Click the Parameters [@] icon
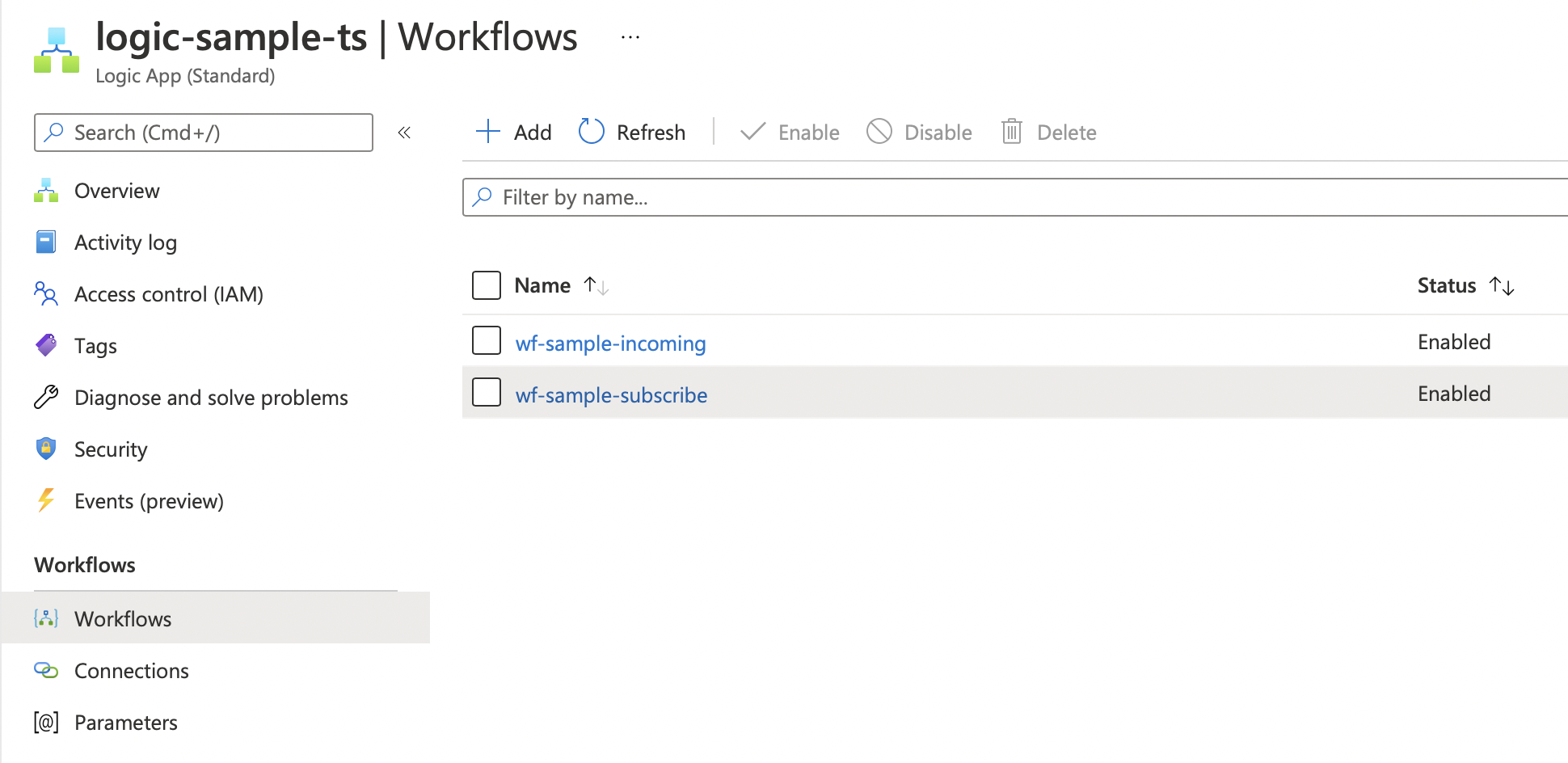Image resolution: width=1568 pixels, height=763 pixels. 46,722
